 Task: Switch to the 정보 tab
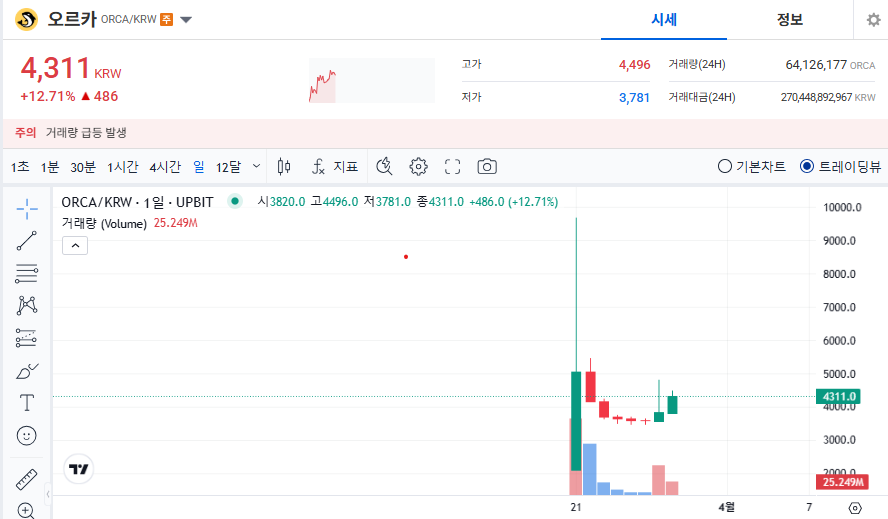tap(789, 20)
